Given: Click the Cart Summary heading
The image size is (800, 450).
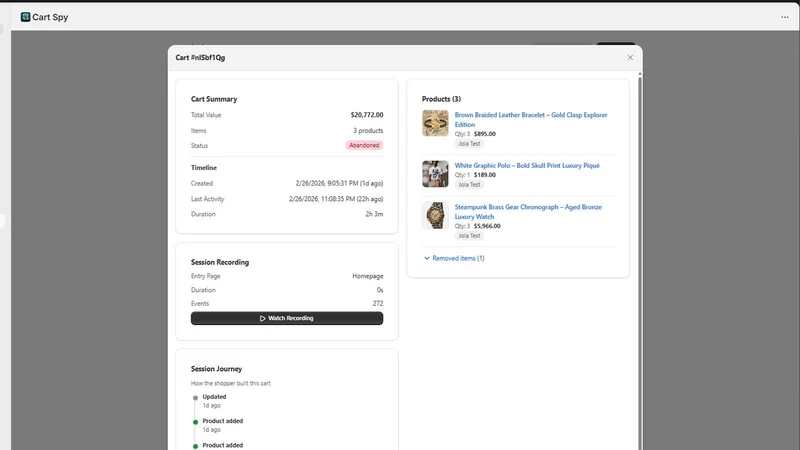Looking at the screenshot, I should click(214, 99).
